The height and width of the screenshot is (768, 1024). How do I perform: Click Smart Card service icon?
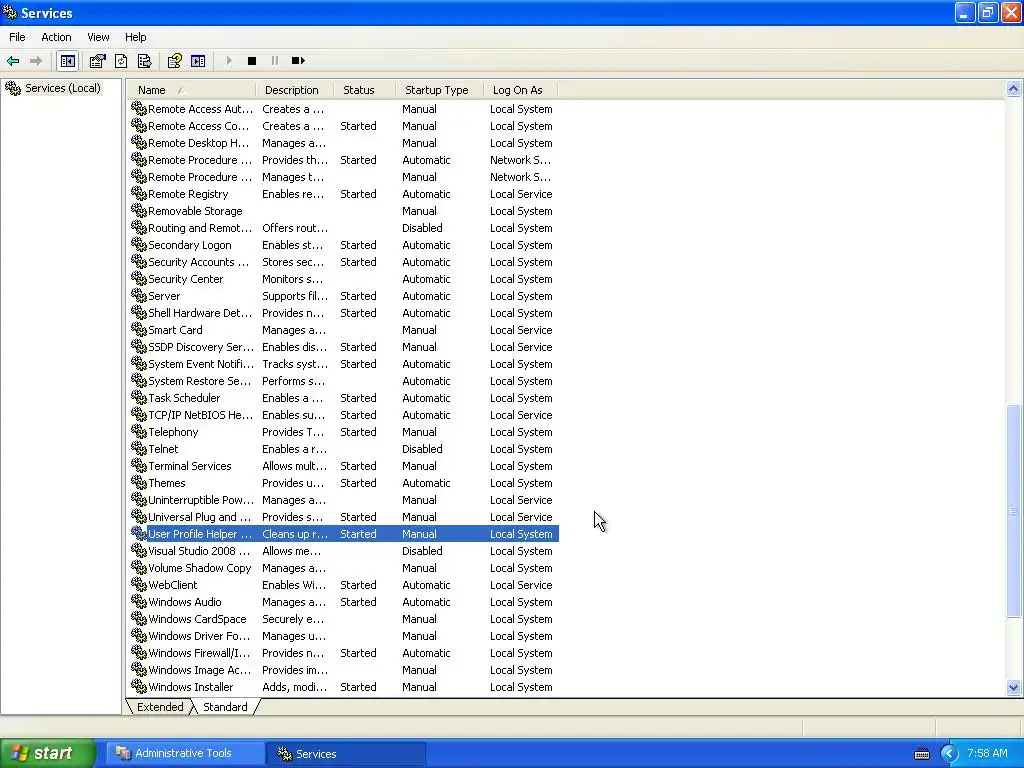pos(138,329)
